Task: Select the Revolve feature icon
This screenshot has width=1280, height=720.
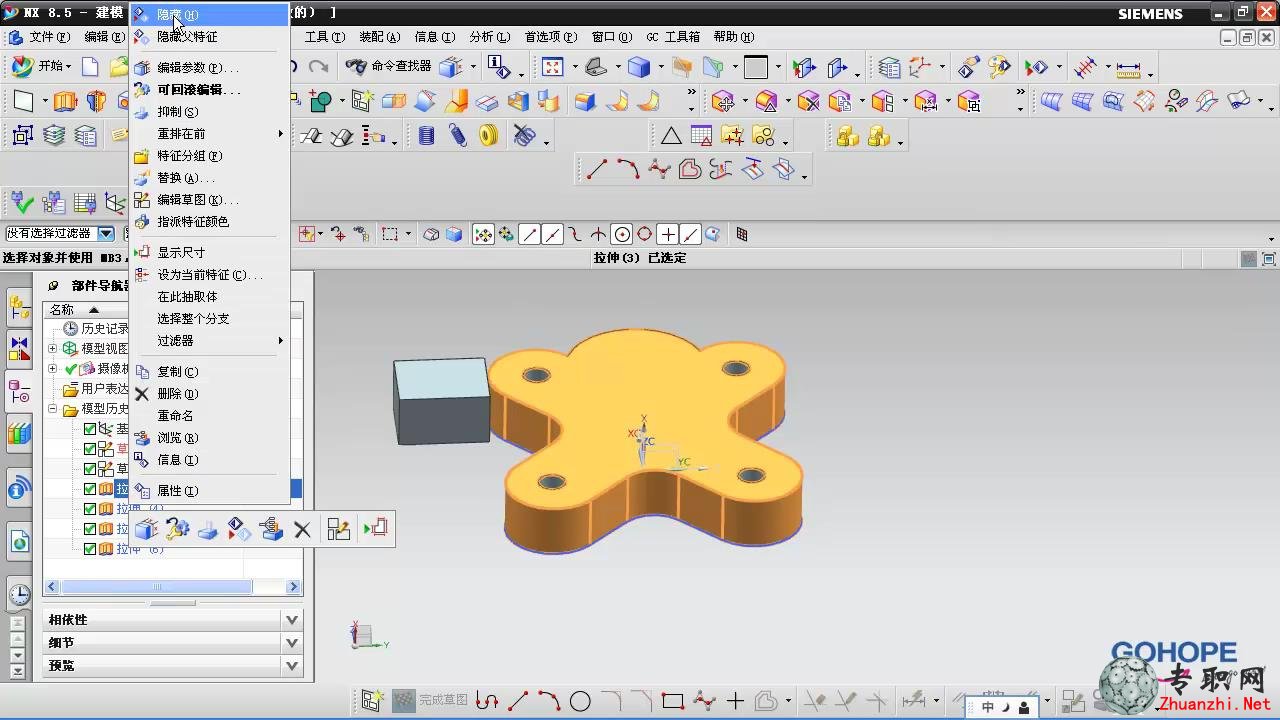Action: 96,101
